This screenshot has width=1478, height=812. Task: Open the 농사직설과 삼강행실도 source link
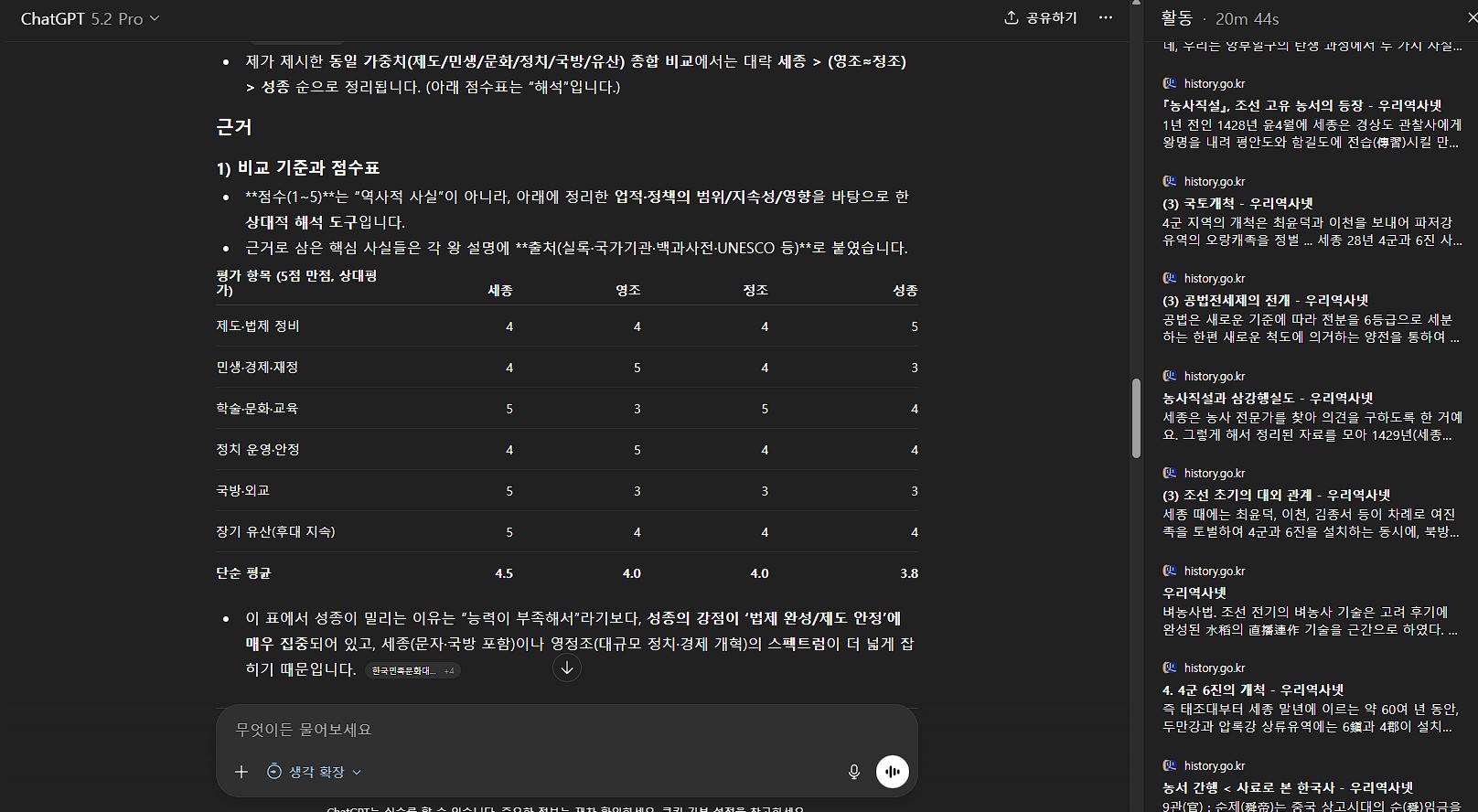(x=1268, y=398)
